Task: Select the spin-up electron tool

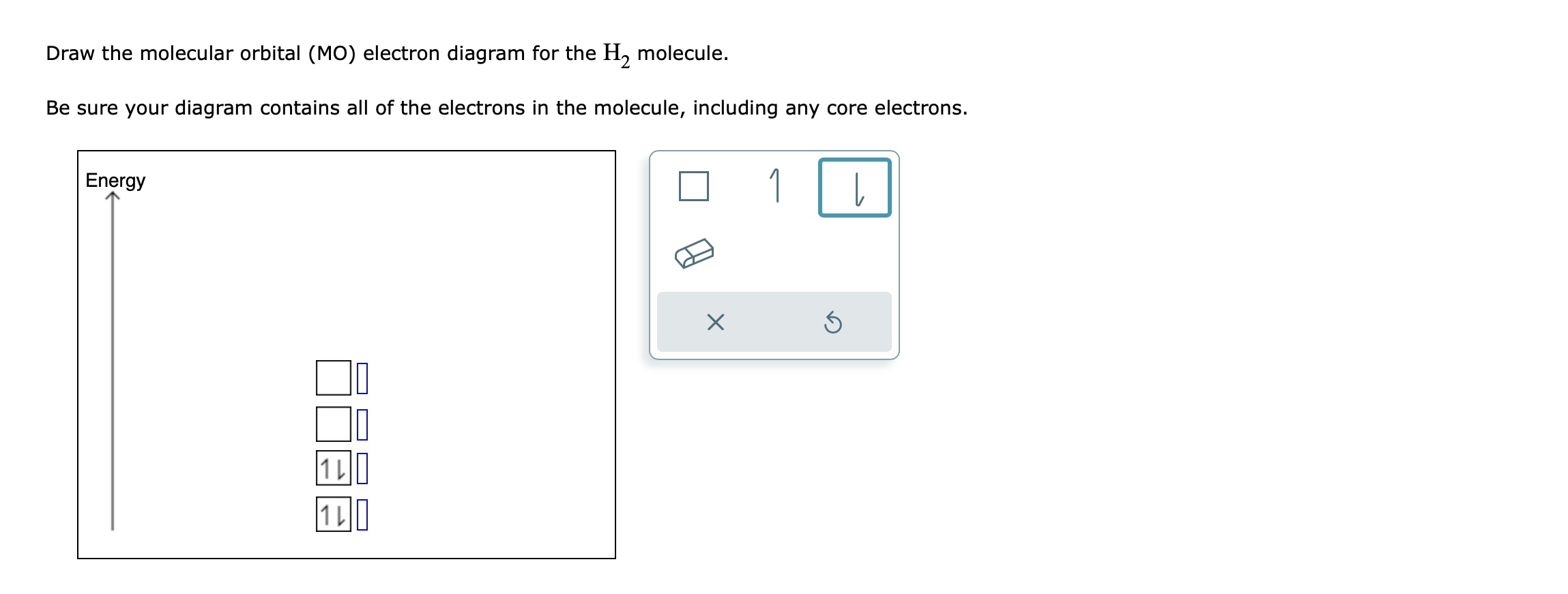Action: tap(775, 184)
